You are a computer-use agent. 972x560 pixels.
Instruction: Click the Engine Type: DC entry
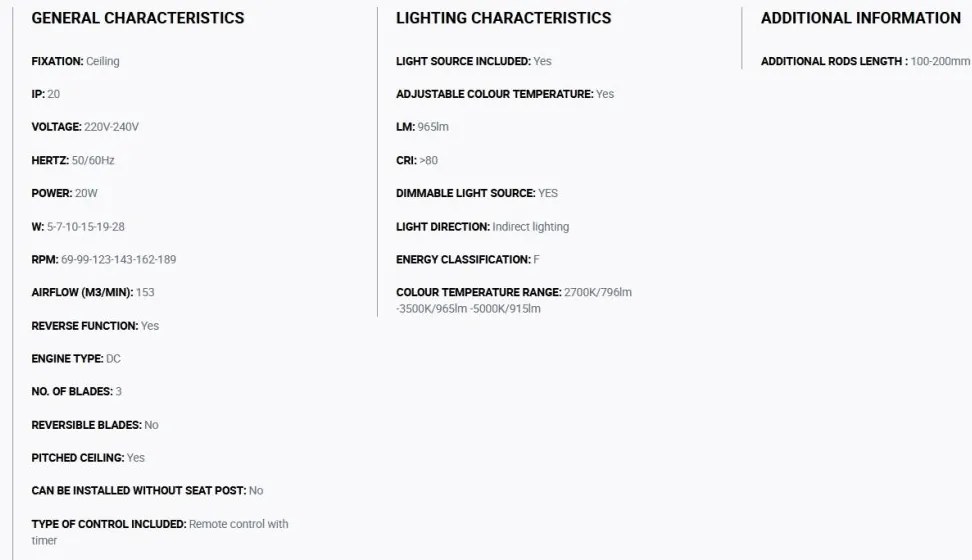click(x=76, y=359)
